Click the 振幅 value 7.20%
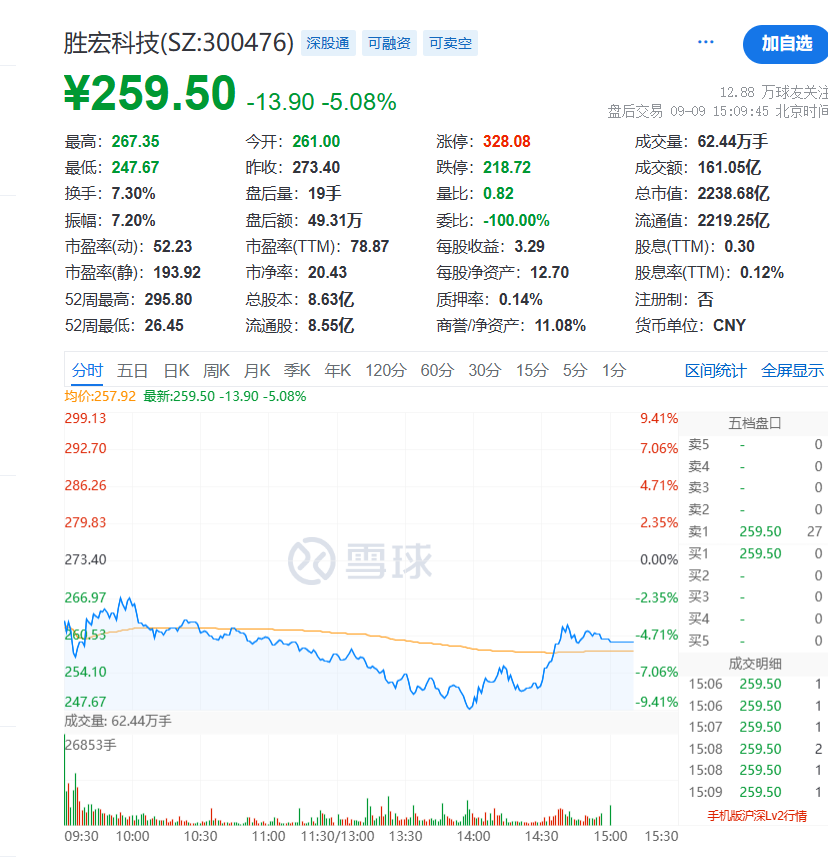Screen dimensions: 828x864 coord(133,220)
